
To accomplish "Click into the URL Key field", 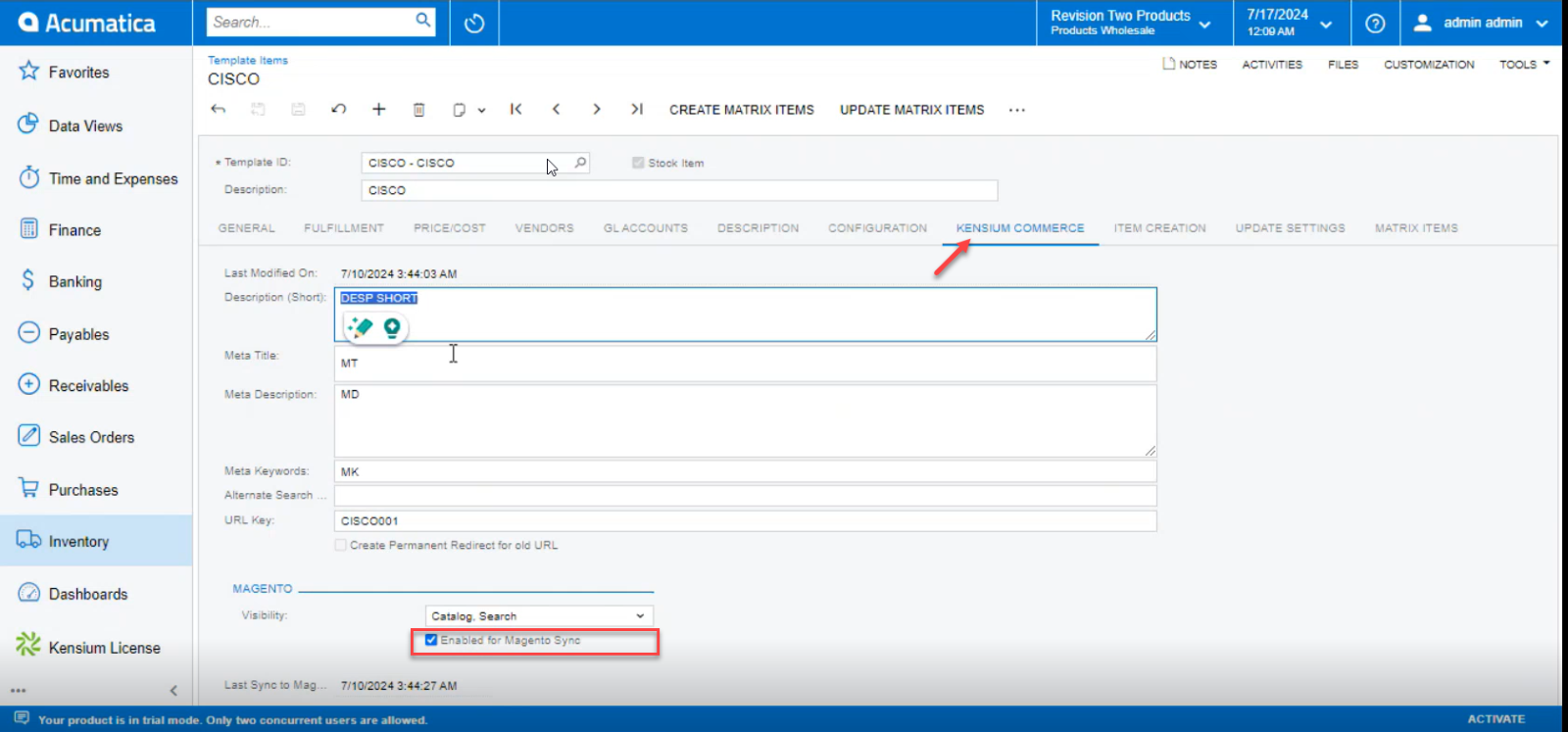I will click(x=745, y=520).
